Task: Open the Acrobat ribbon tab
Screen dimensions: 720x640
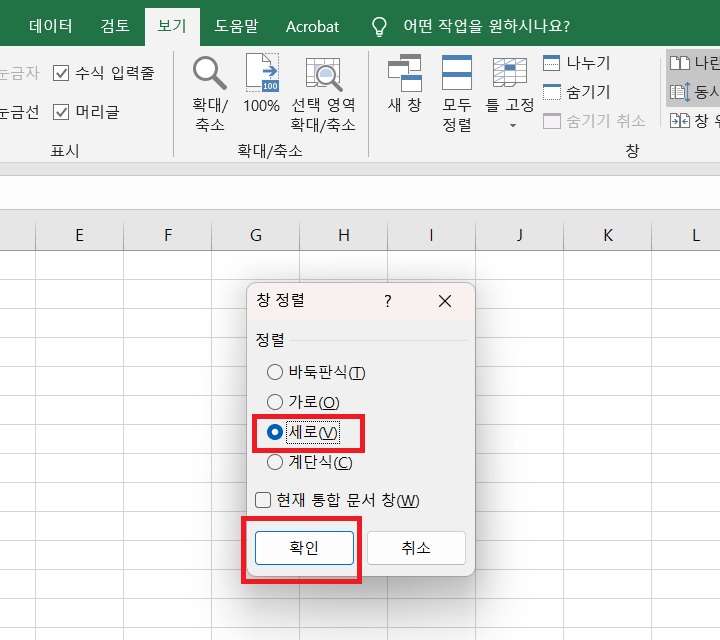Action: click(x=312, y=26)
